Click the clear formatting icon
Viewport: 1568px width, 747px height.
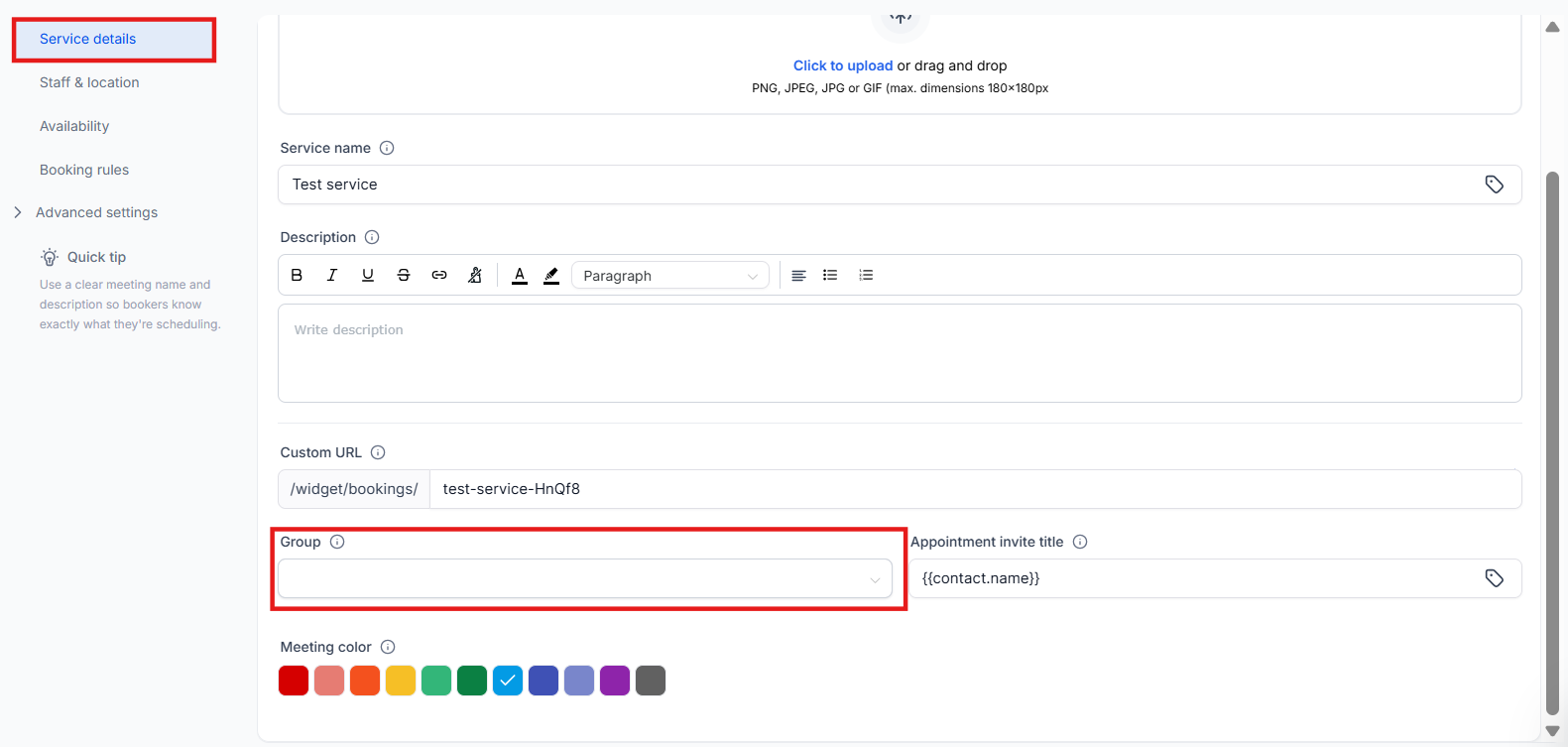[x=475, y=276]
